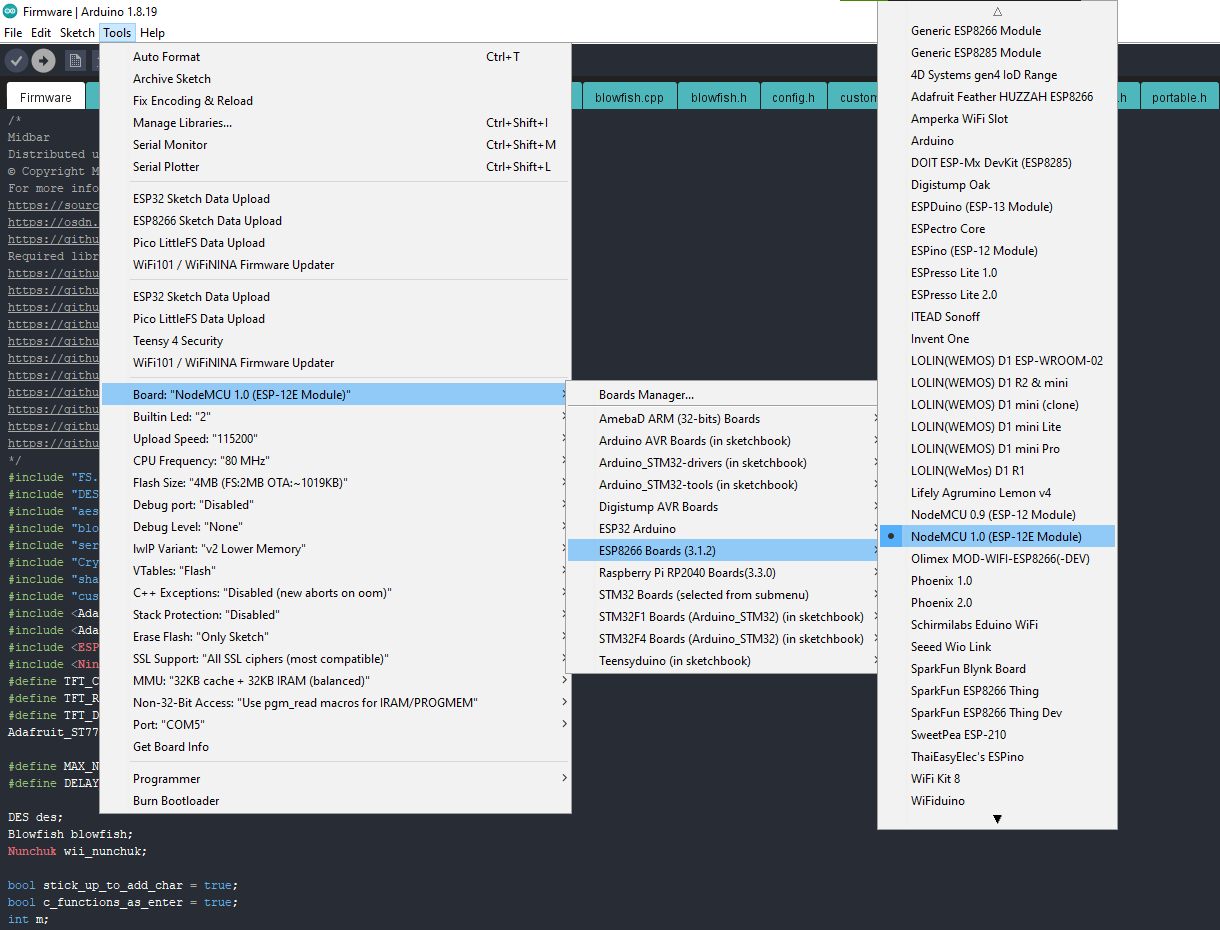Expand the Board NodeMCU 1.0 submenu

tap(336, 395)
